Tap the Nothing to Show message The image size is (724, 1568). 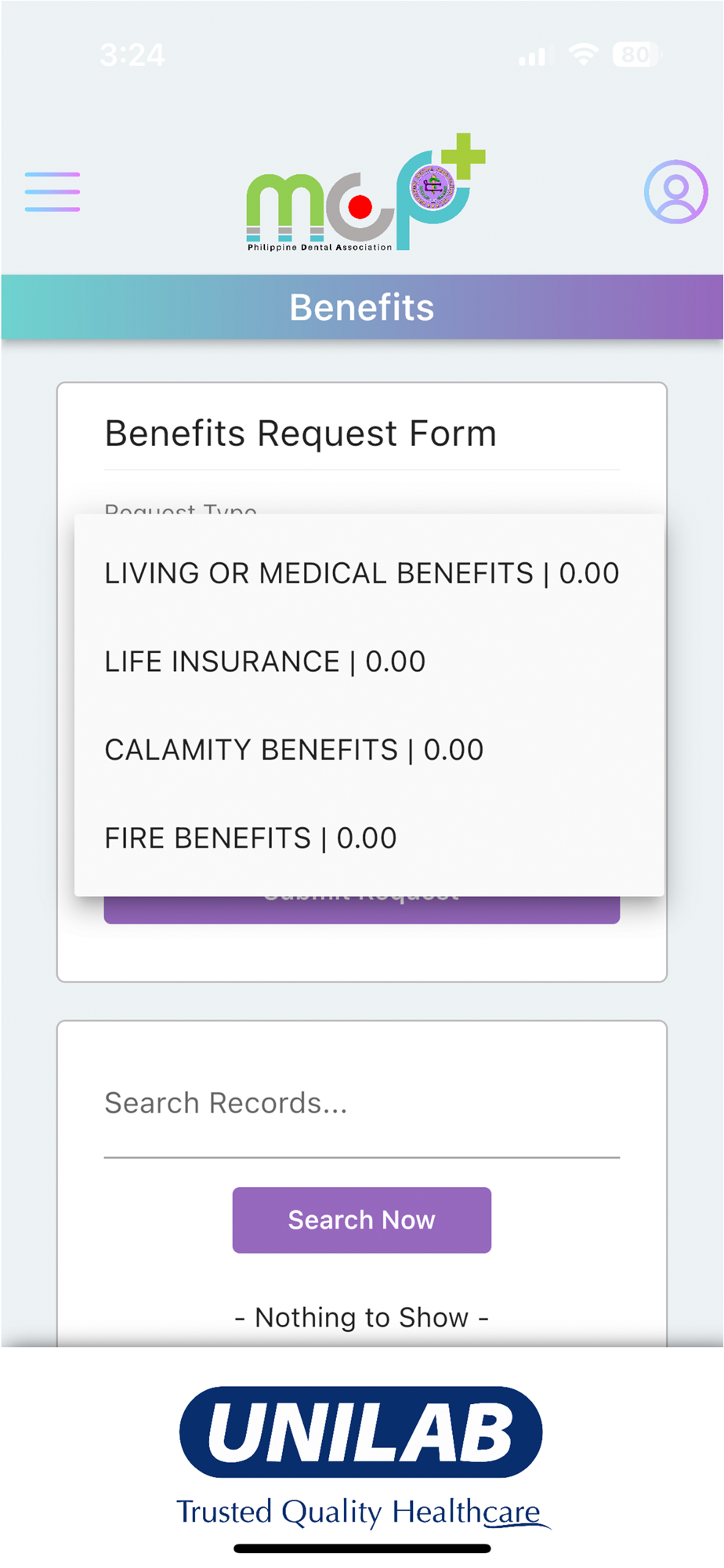362,1317
